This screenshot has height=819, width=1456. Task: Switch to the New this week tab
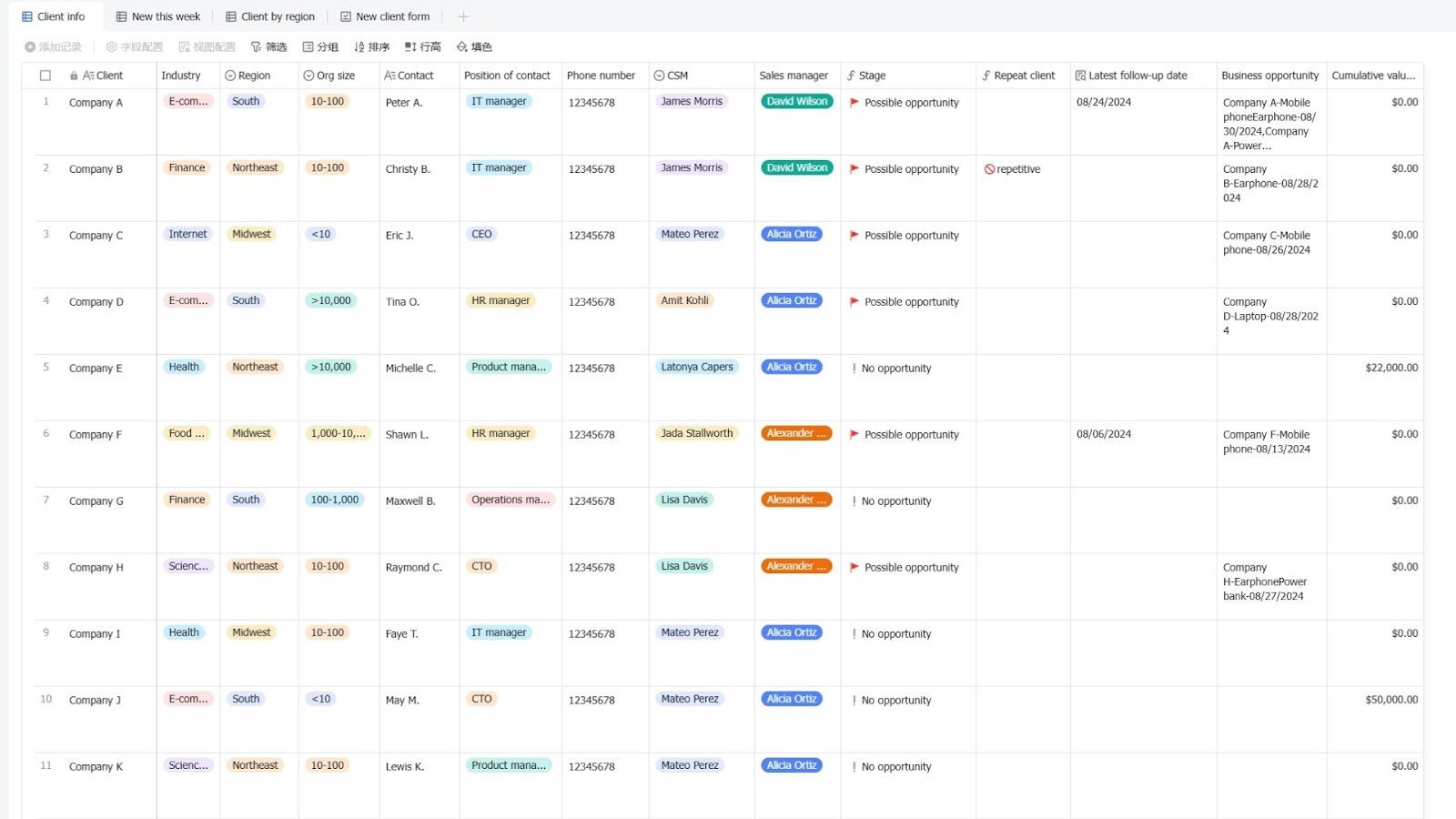point(157,15)
